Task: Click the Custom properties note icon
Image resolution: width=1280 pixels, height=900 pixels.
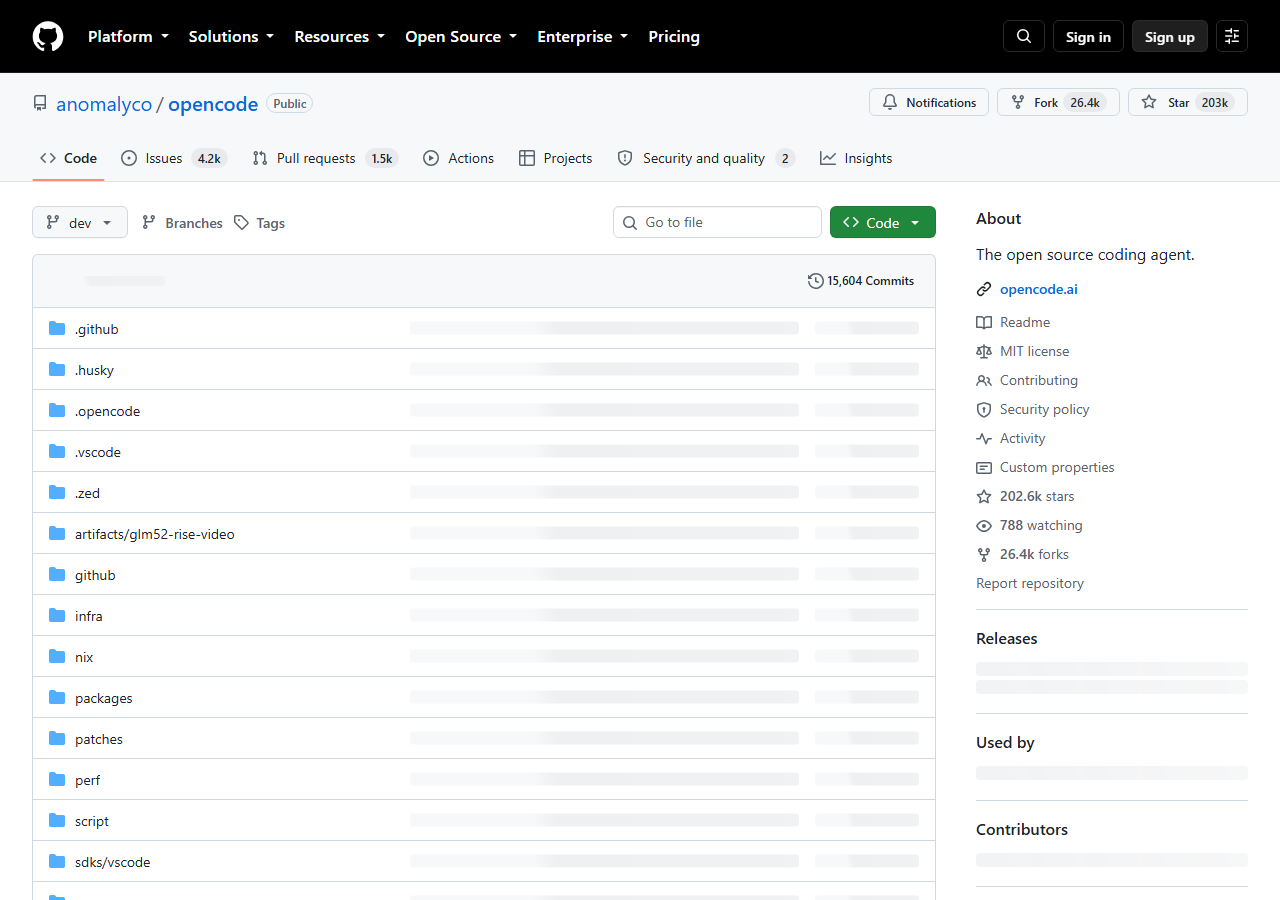Action: tap(984, 467)
